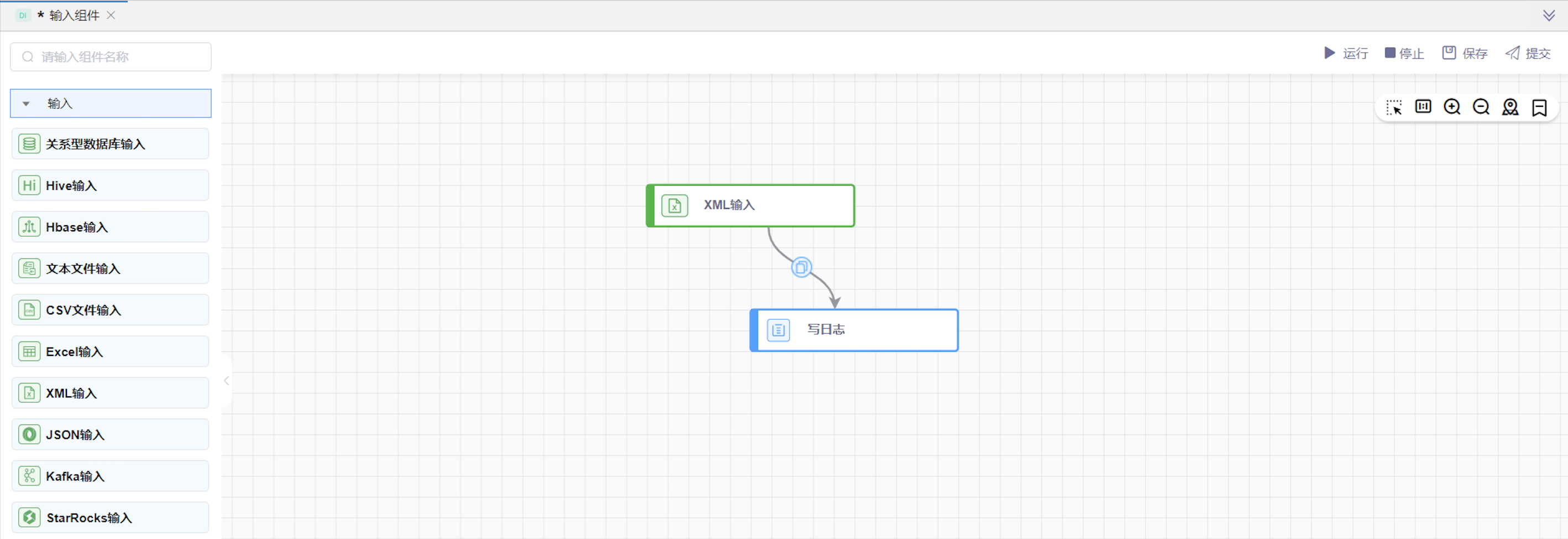Viewport: 1568px width, 539px height.
Task: Submit the workflow with 提交
Action: click(x=1528, y=54)
